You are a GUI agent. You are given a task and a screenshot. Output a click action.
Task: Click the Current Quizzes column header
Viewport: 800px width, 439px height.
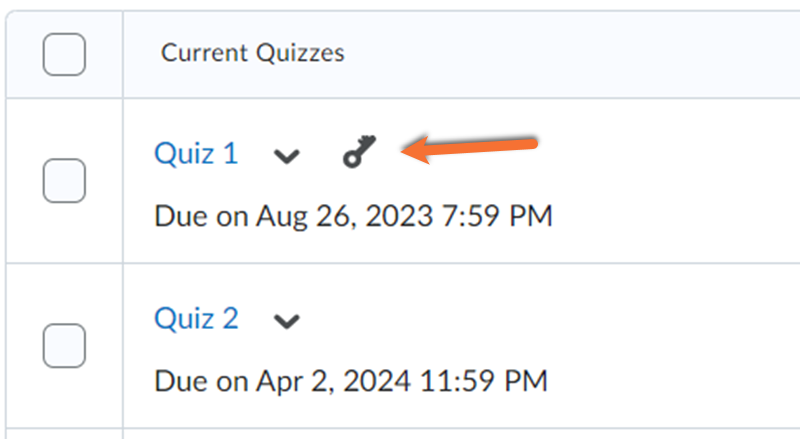[x=252, y=53]
